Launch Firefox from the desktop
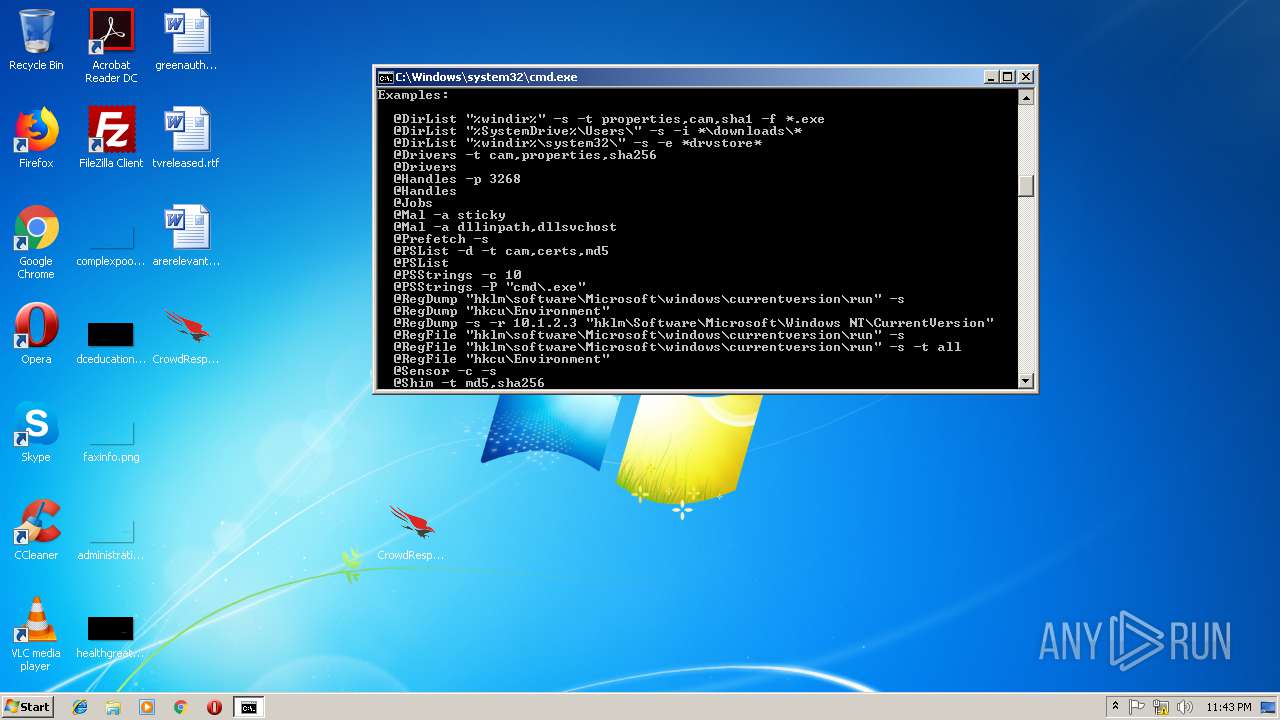Screen dimensions: 1280x720 pyautogui.click(x=36, y=138)
